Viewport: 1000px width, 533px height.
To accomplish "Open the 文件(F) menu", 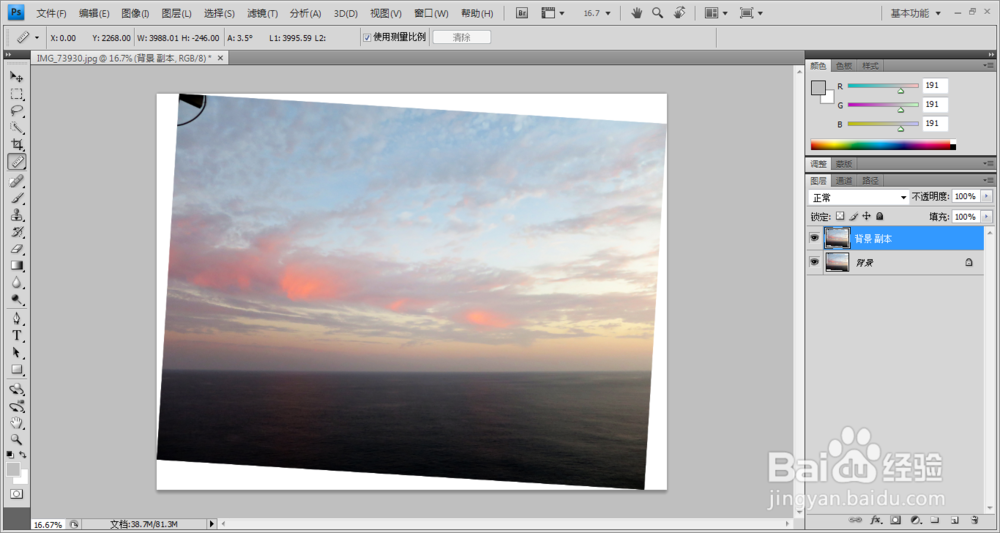I will (51, 13).
